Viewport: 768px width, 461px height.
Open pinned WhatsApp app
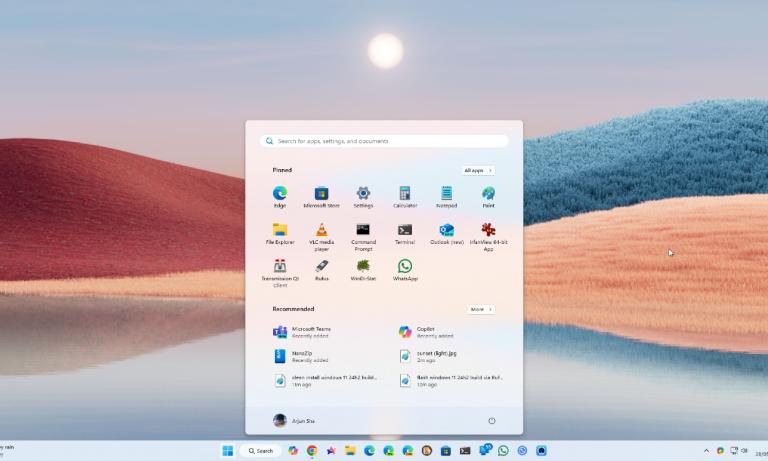tap(405, 267)
